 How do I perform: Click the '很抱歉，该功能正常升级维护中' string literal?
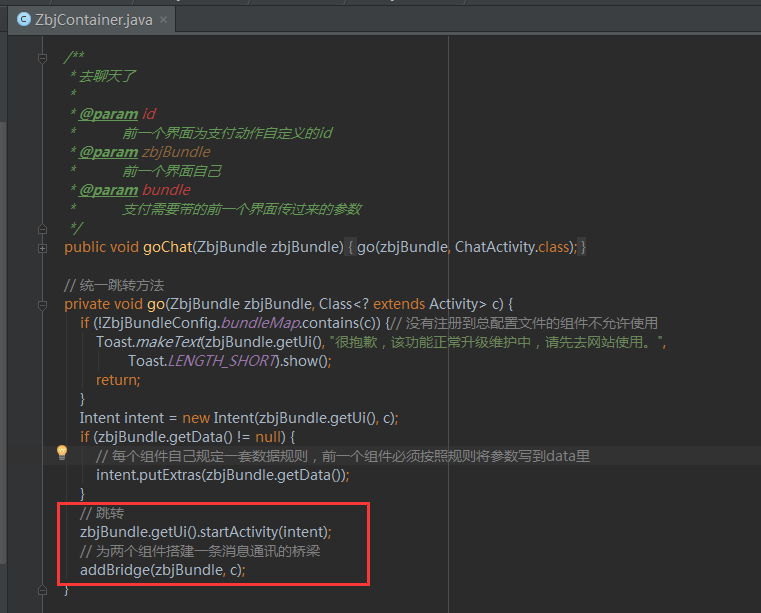pos(498,342)
